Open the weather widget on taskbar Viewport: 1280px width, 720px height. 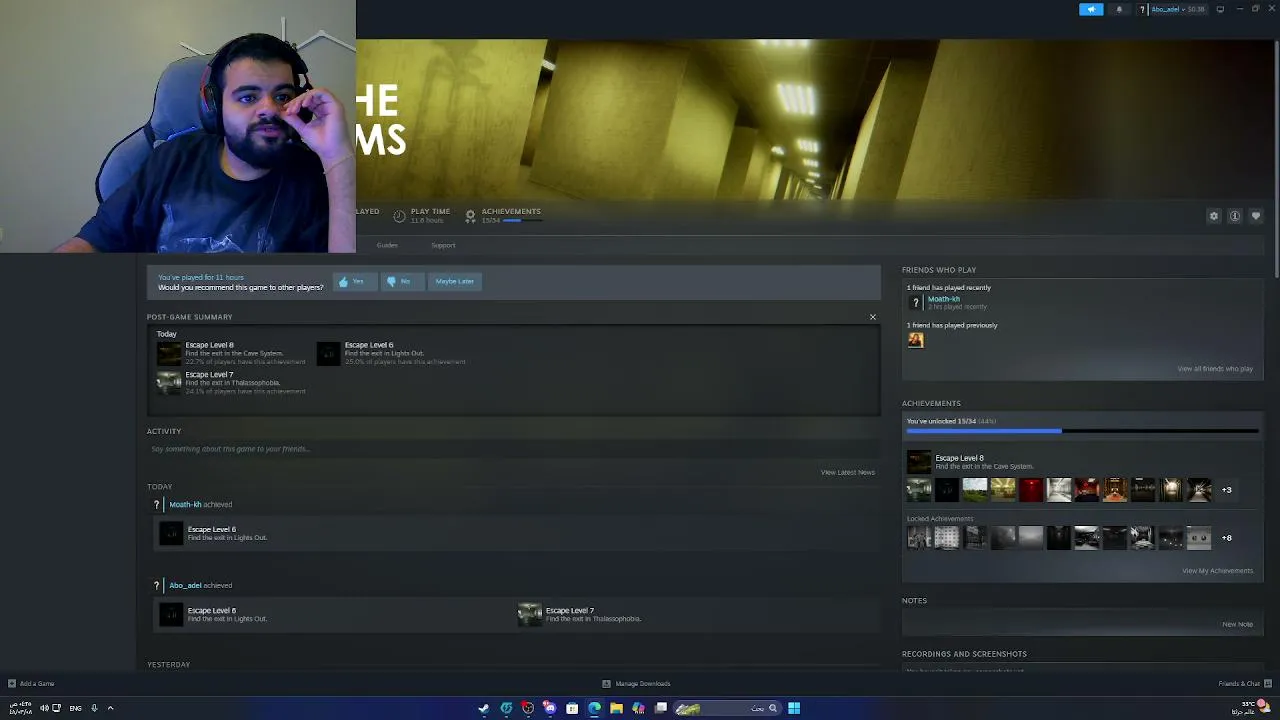point(1249,707)
